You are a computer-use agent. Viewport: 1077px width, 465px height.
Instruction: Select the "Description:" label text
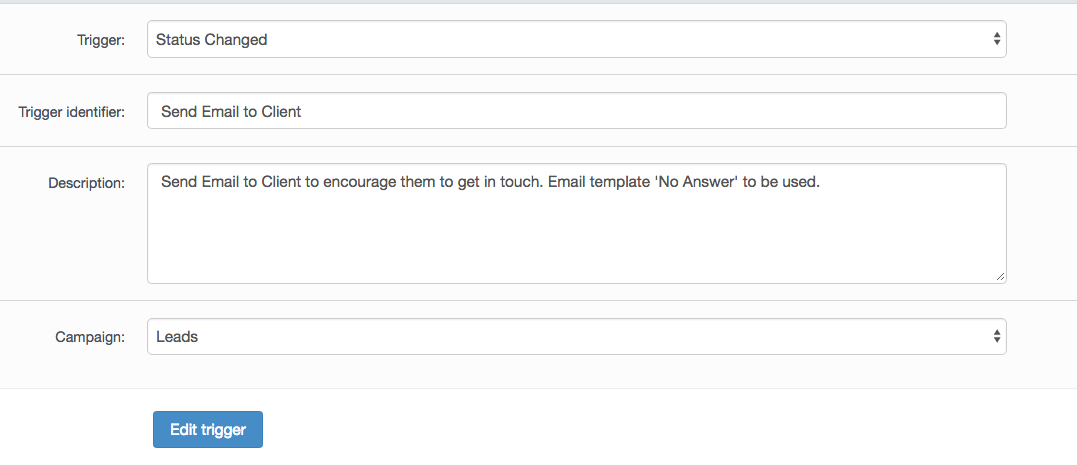(x=86, y=183)
